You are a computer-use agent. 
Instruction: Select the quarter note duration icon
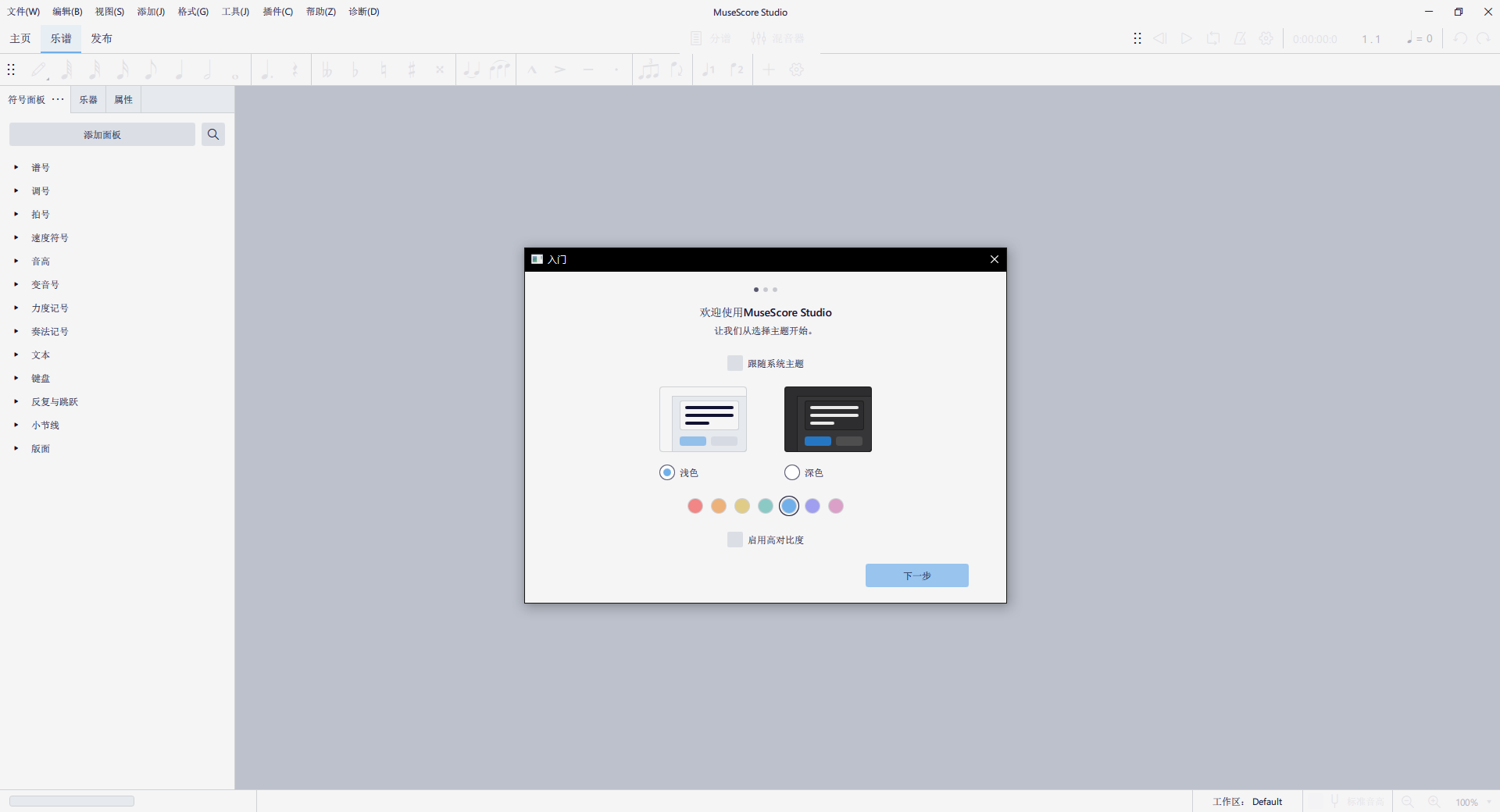click(180, 69)
